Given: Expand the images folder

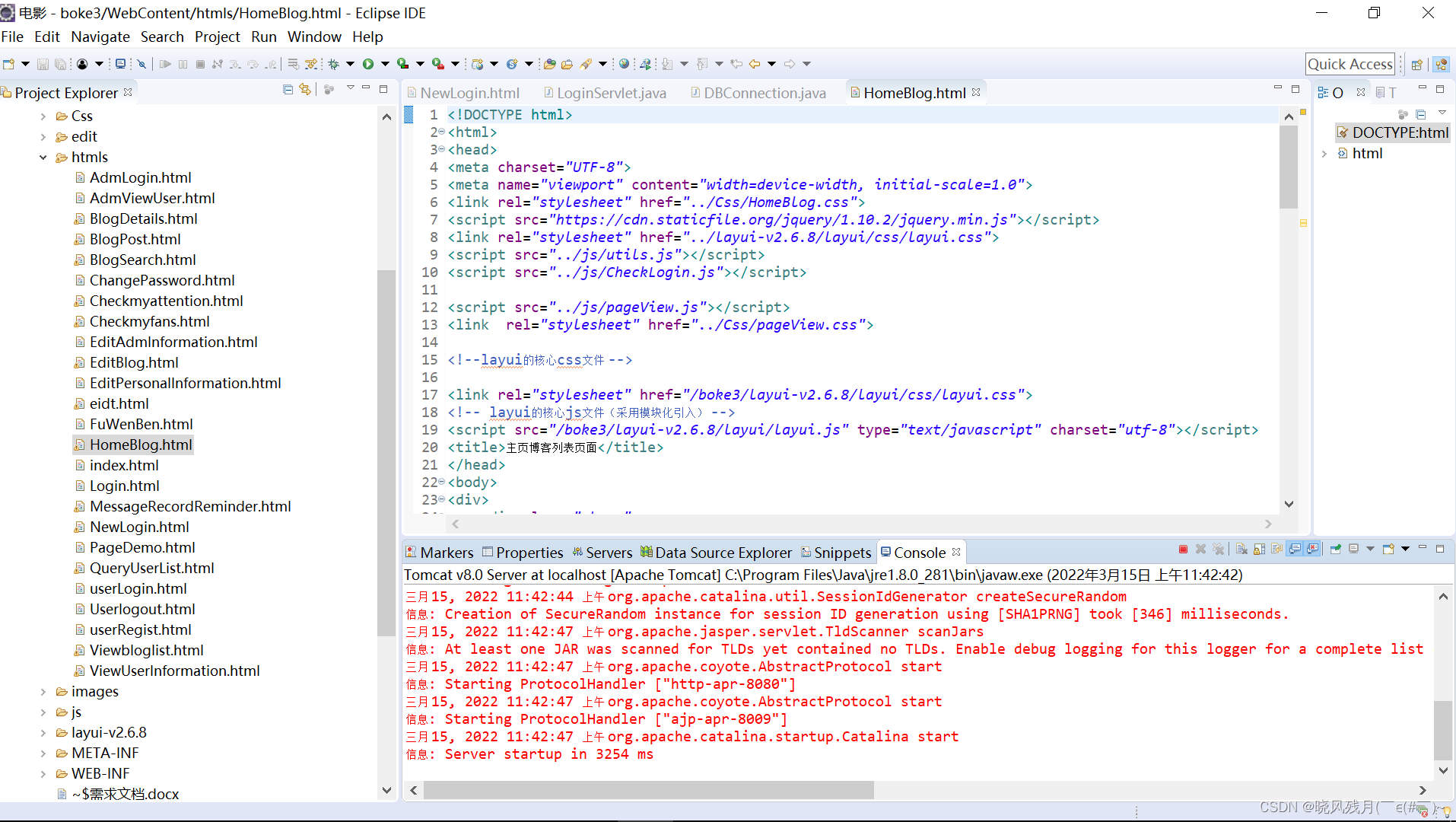Looking at the screenshot, I should [43, 692].
